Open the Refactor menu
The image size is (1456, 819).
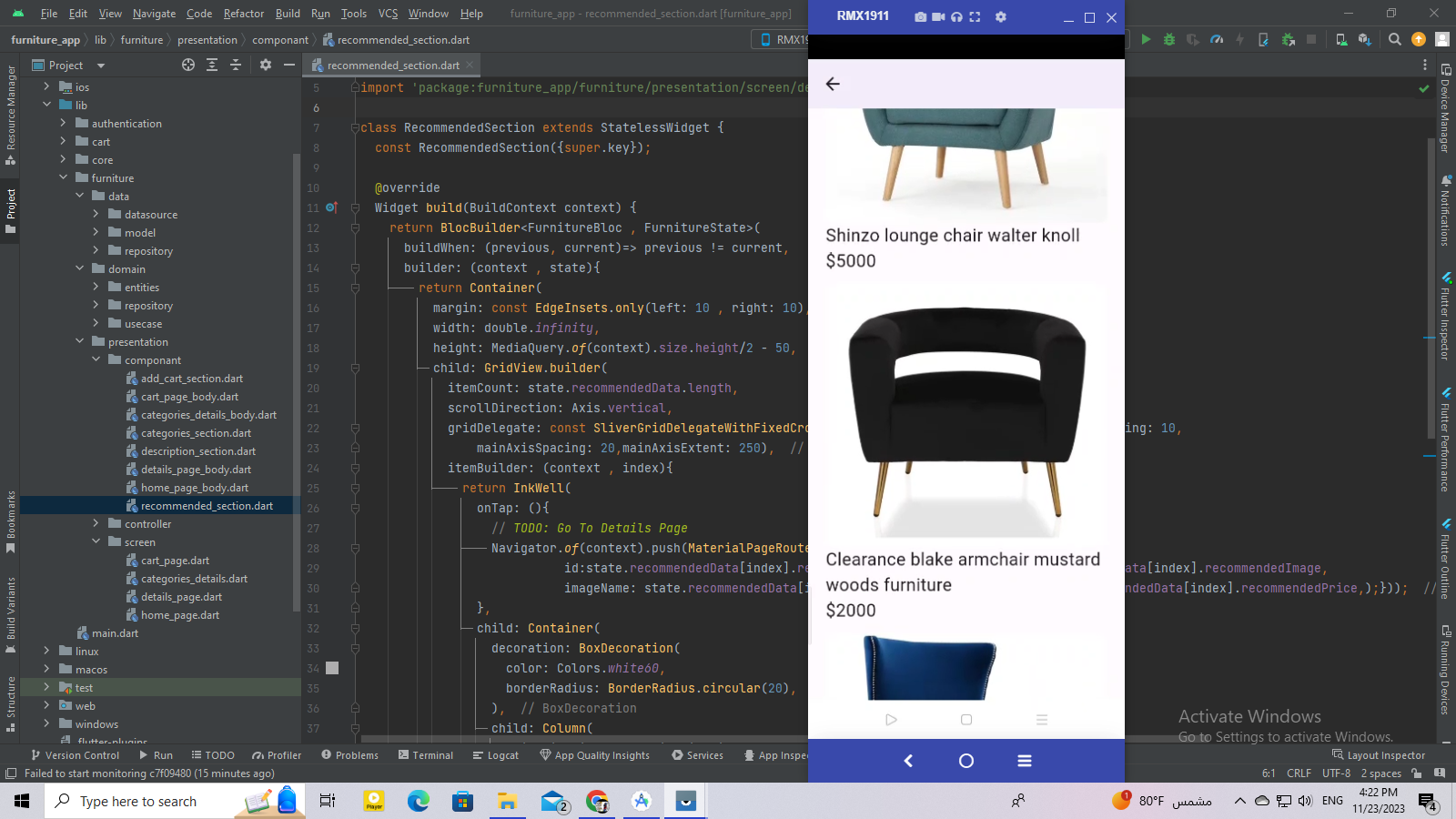(x=242, y=14)
